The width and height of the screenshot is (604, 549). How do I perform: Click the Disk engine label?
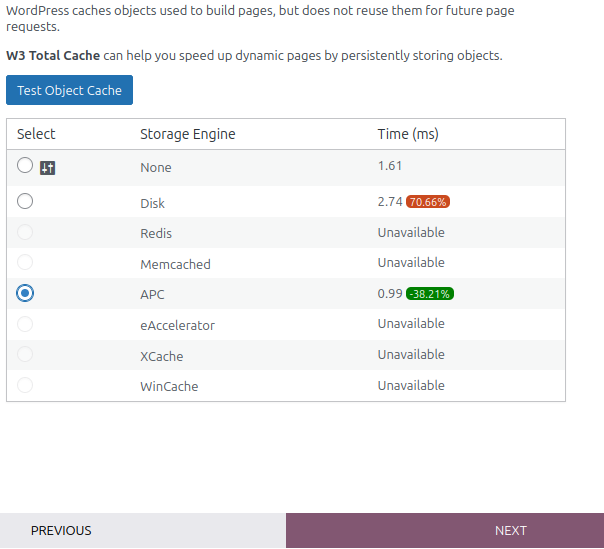tap(152, 203)
